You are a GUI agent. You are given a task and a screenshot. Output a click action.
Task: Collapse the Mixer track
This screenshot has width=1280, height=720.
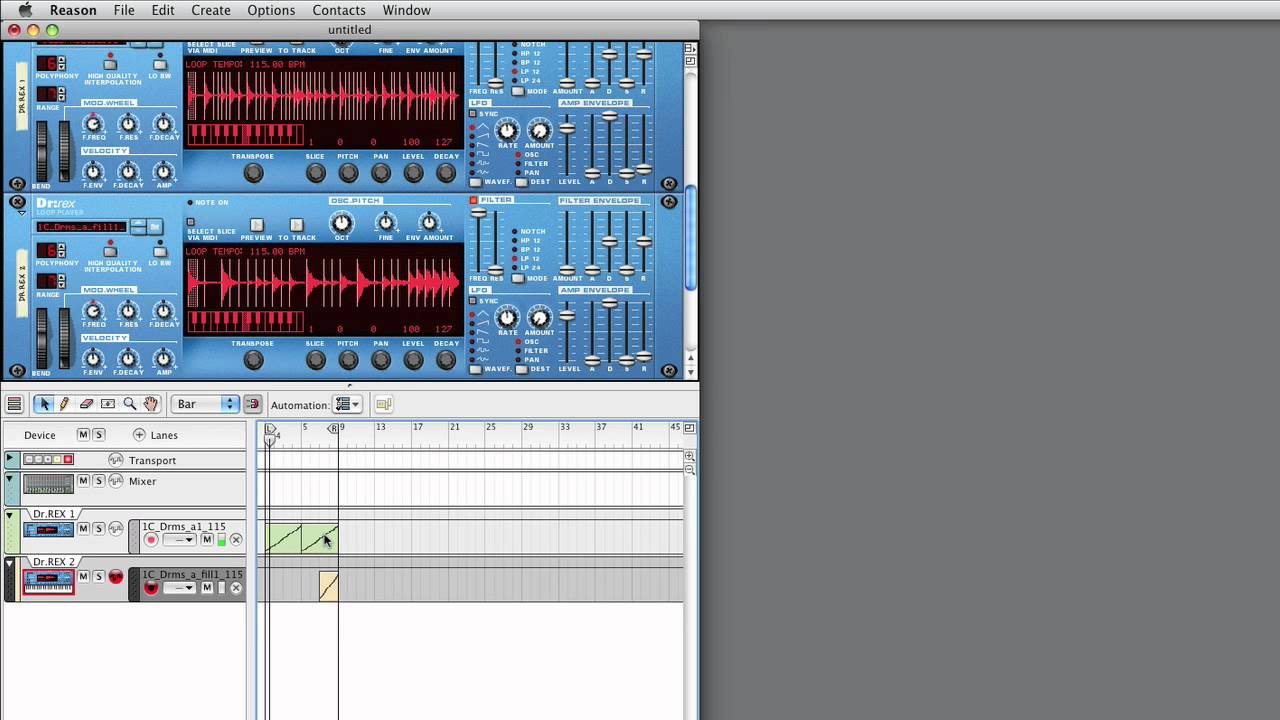tap(10, 481)
